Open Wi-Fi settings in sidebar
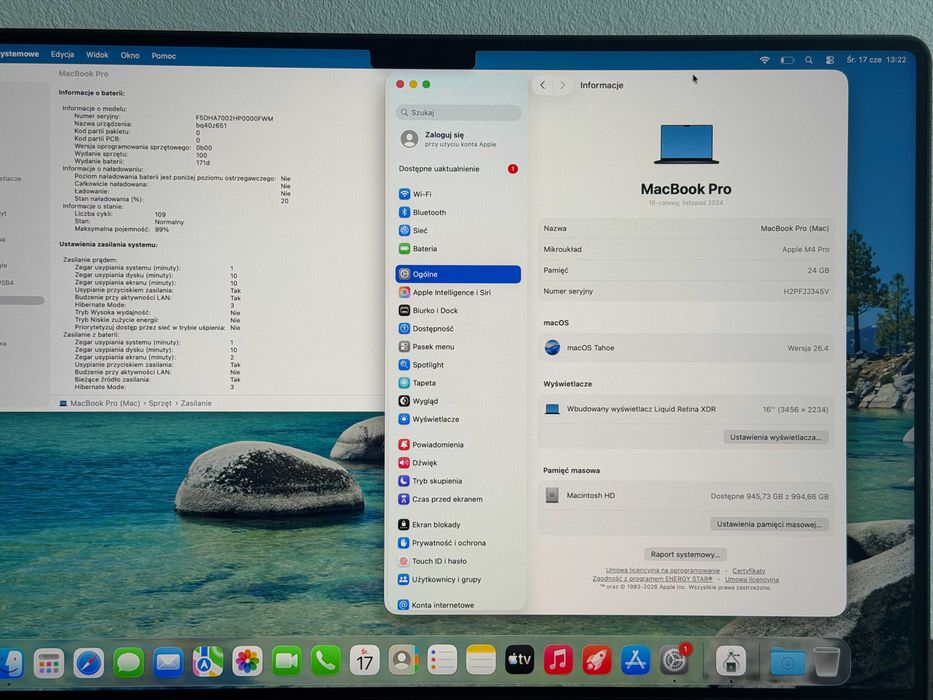The height and width of the screenshot is (700, 933). pyautogui.click(x=458, y=194)
